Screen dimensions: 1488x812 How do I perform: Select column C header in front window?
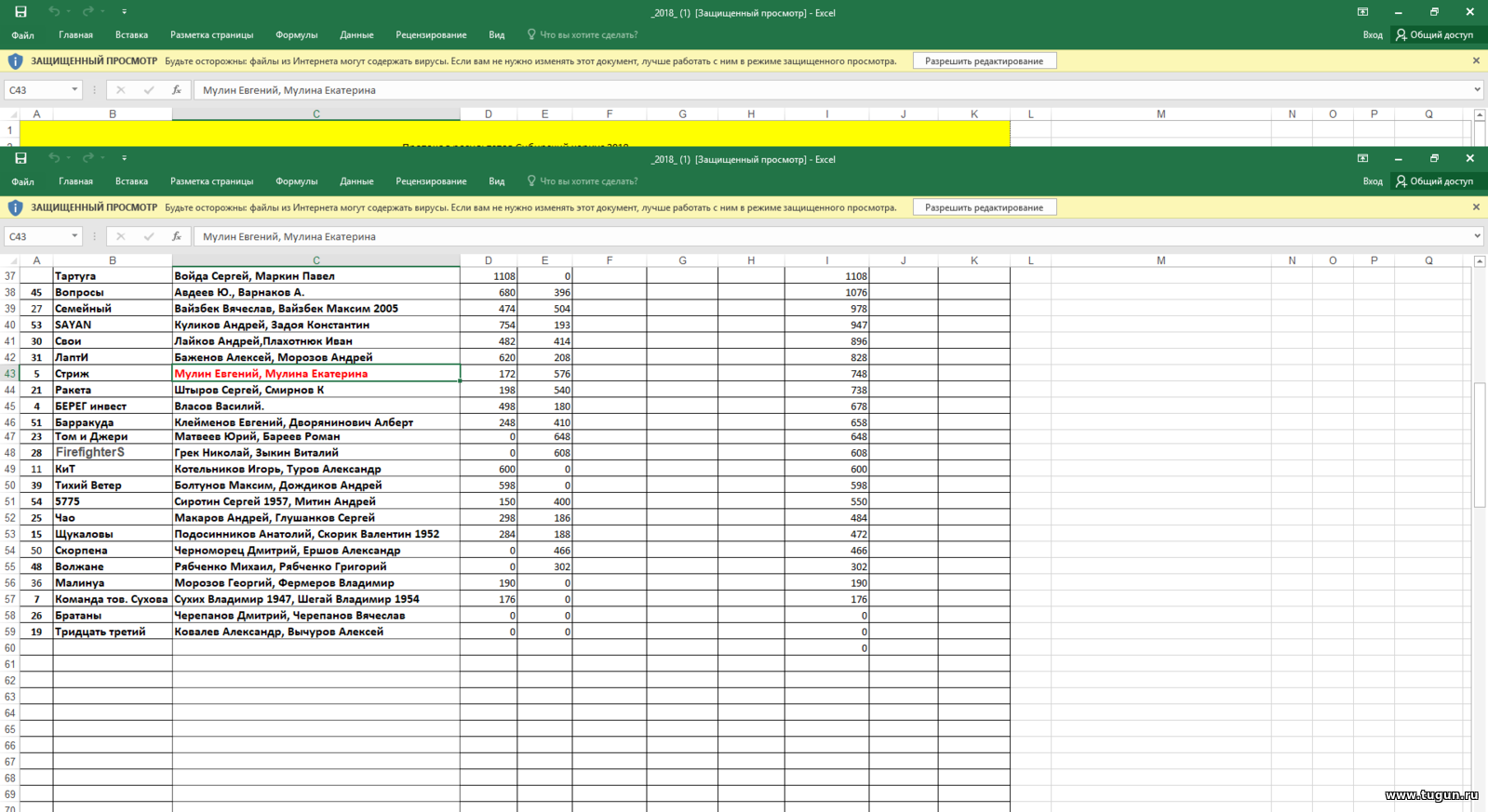316,260
